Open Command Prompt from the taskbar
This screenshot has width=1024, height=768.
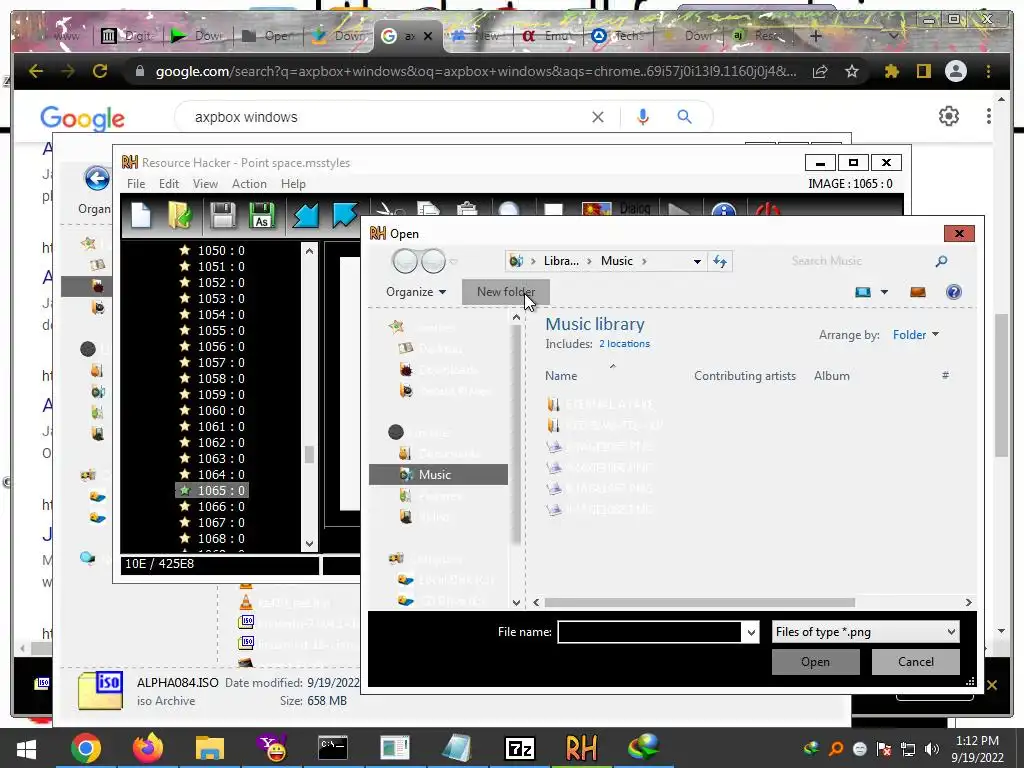pos(333,748)
